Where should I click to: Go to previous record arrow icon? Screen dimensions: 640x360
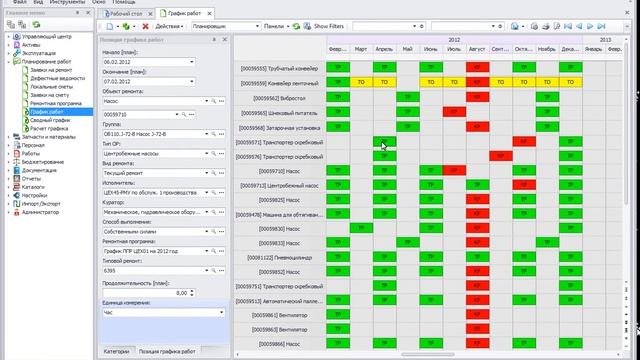pos(579,26)
